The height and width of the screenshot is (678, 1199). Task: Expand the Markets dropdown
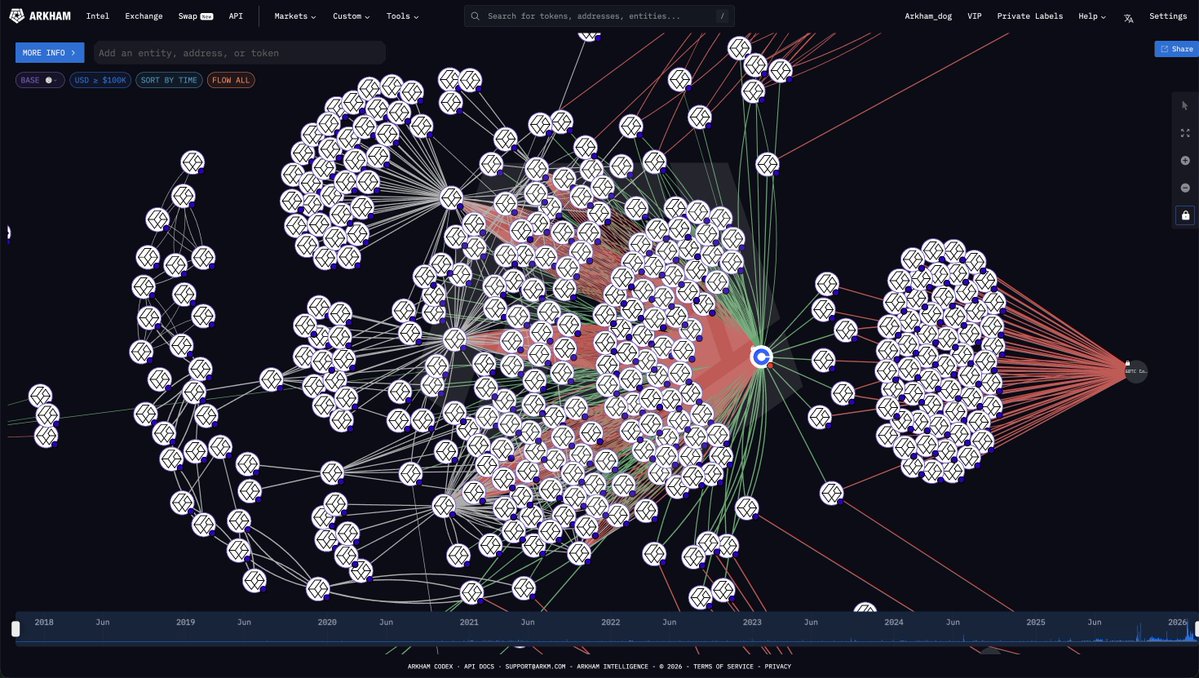click(x=295, y=17)
